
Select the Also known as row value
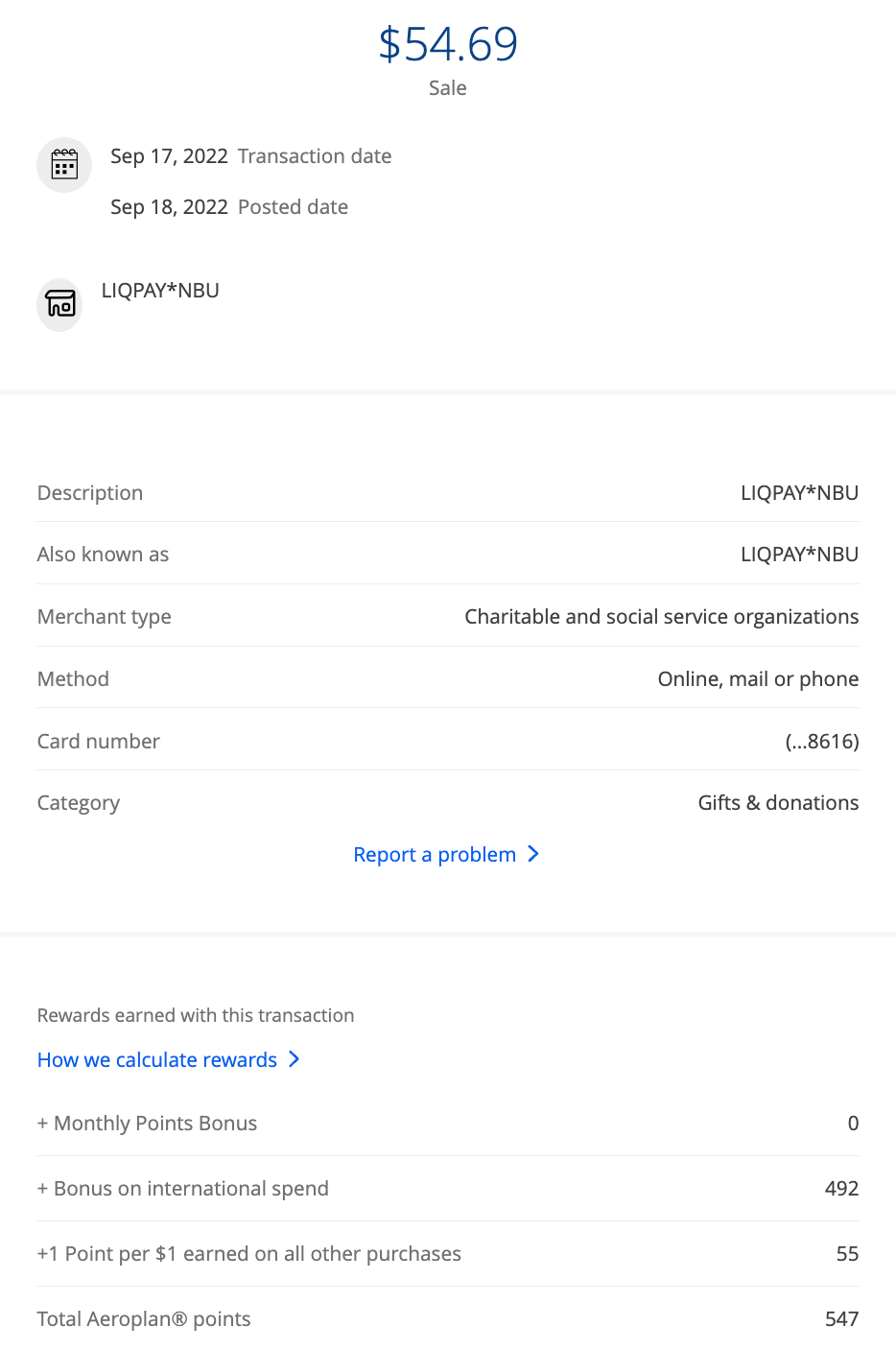799,555
